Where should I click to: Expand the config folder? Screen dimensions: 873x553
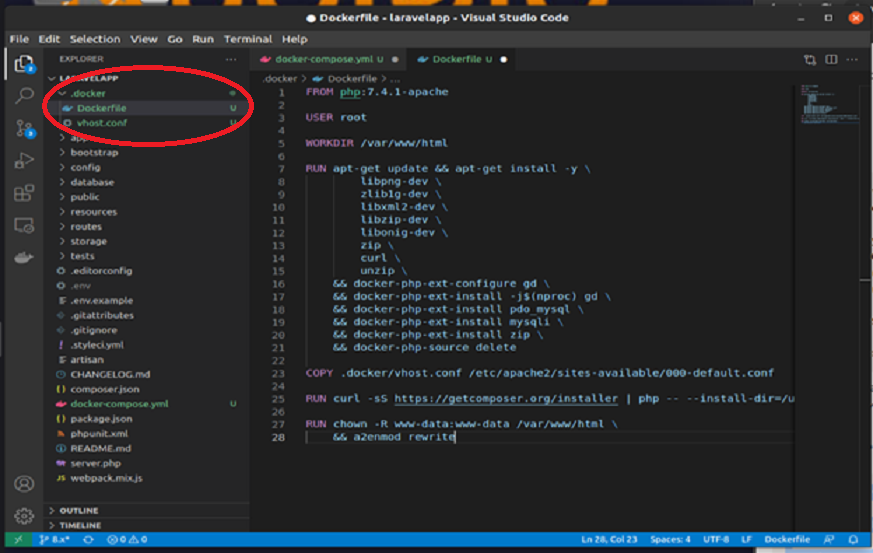[80, 167]
